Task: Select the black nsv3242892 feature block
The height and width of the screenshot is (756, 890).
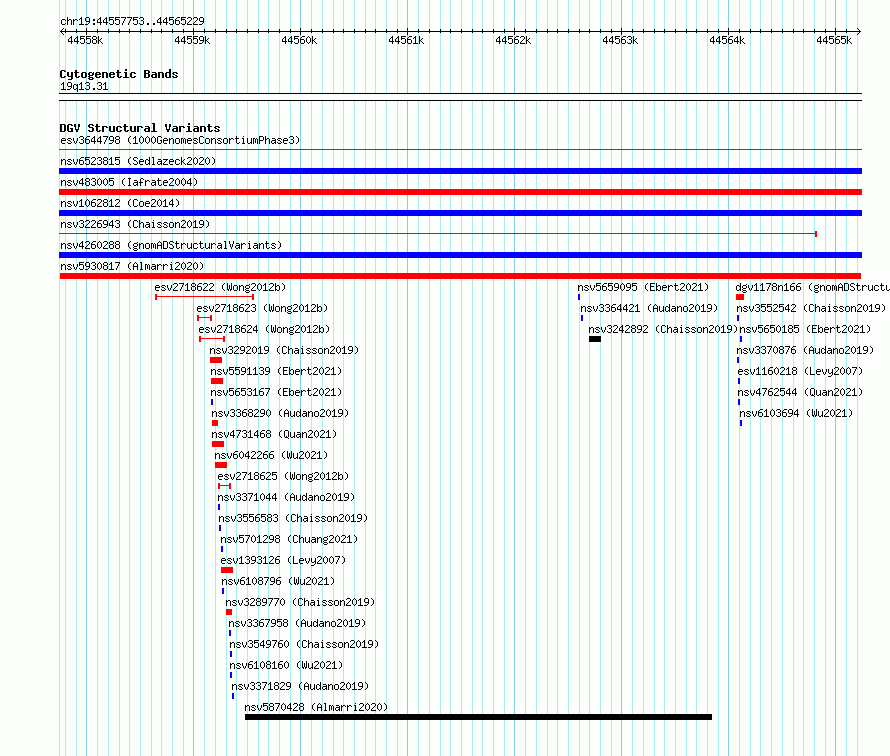Action: coord(595,339)
